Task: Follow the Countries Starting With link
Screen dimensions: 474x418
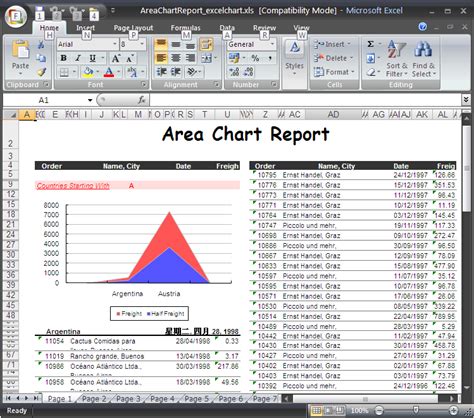Action: (73, 186)
